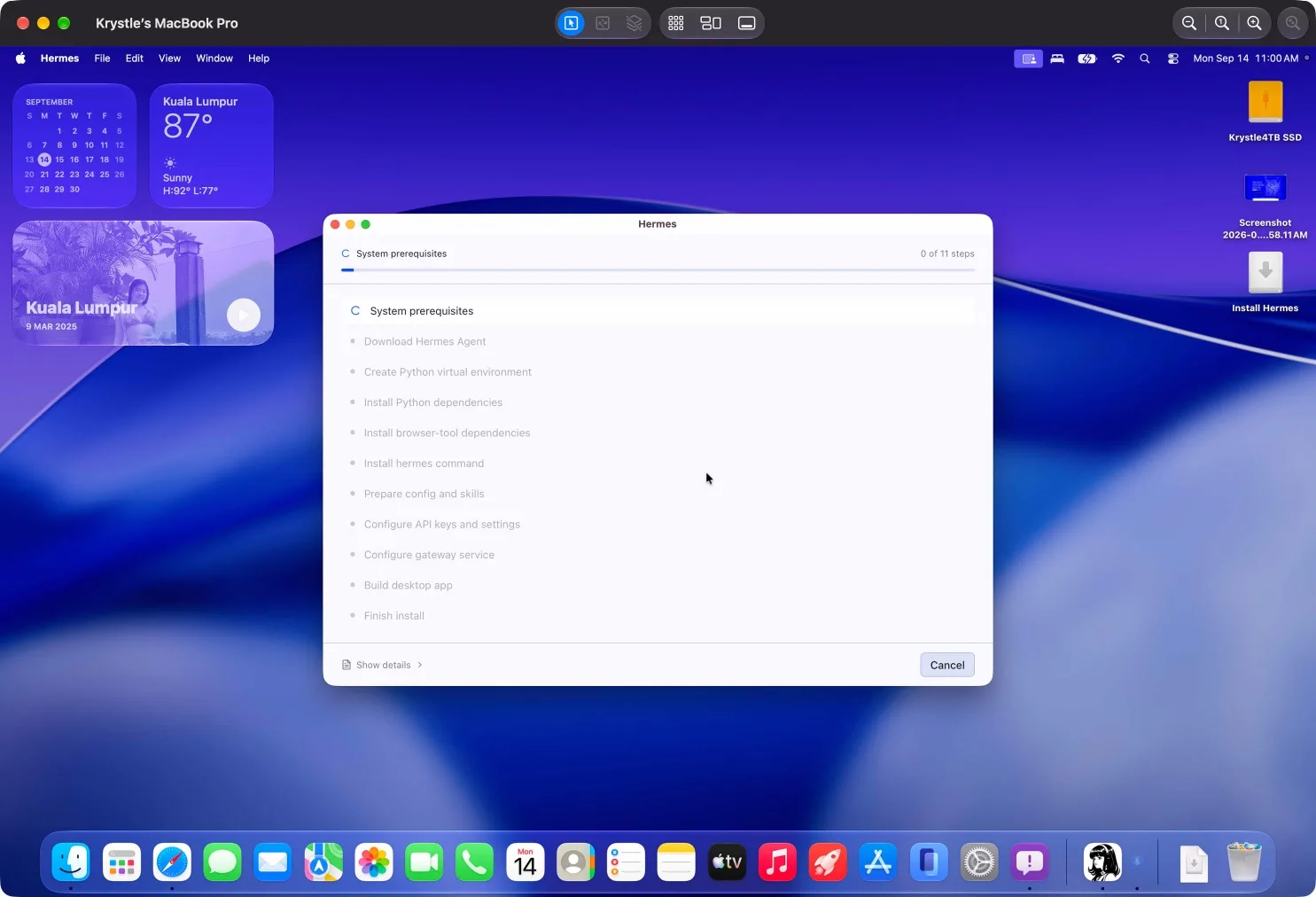Click the Hermes girl-face icon in the Dock
Image resolution: width=1316 pixels, height=897 pixels.
point(1102,862)
